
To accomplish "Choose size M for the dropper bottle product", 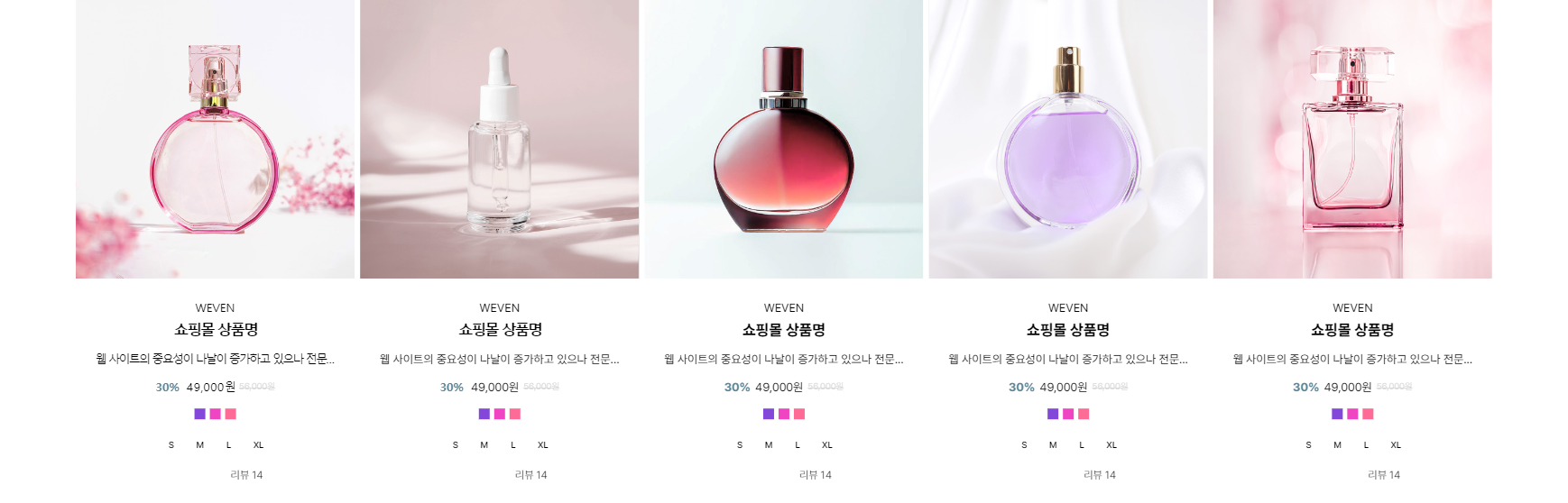I will click(484, 445).
